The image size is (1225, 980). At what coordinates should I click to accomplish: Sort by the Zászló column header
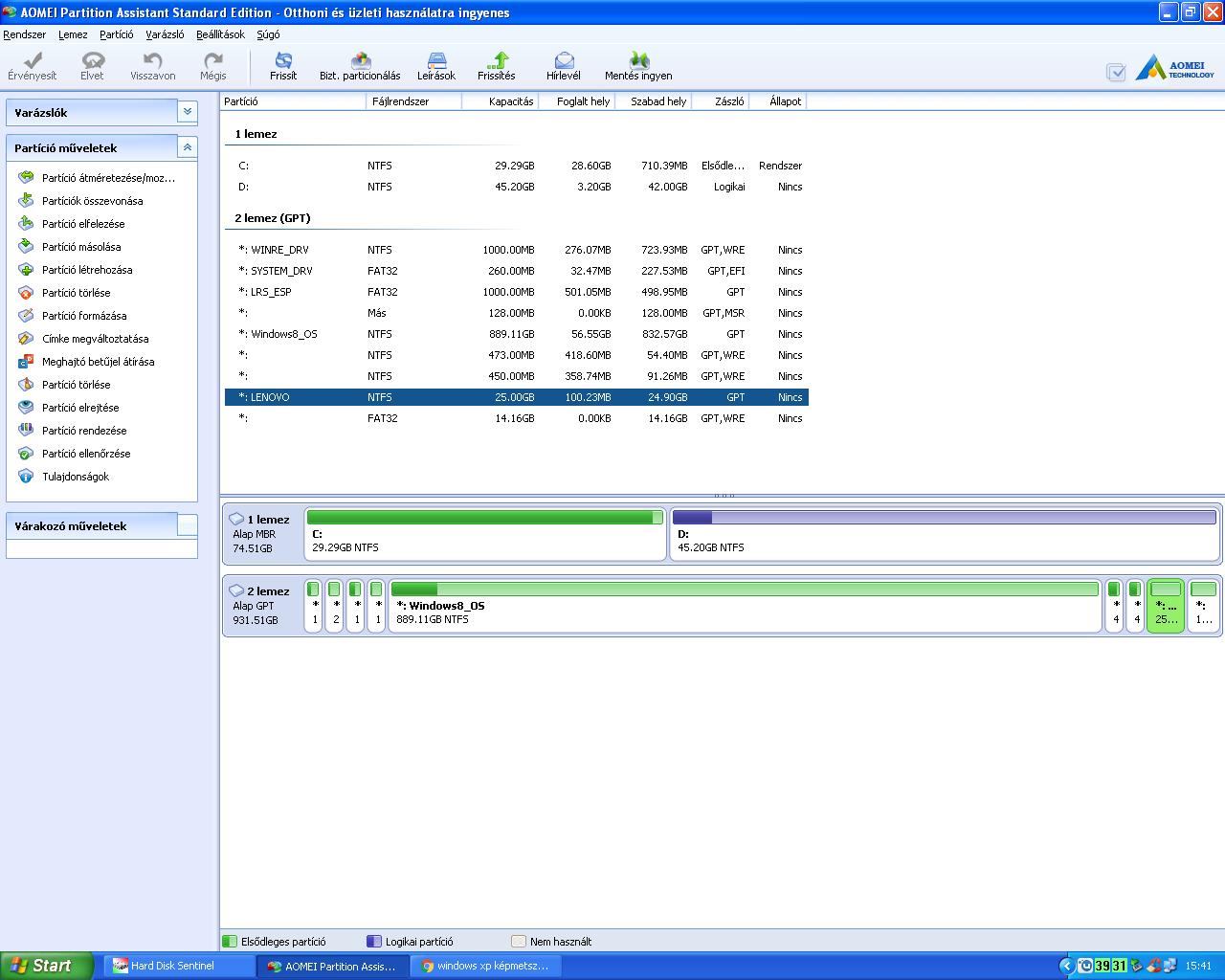(x=720, y=101)
